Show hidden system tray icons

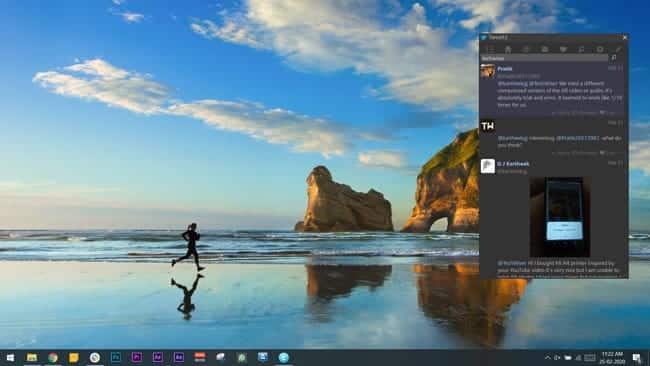tap(547, 357)
